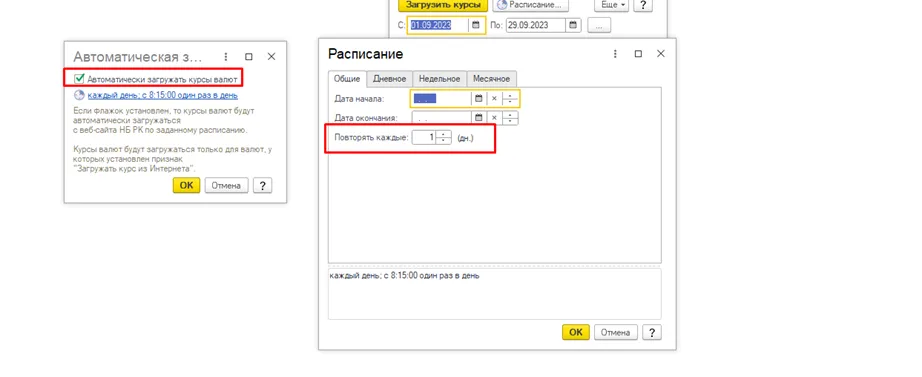This screenshot has width=922, height=377.
Task: Switch to the Дневное tab
Action: [389, 79]
